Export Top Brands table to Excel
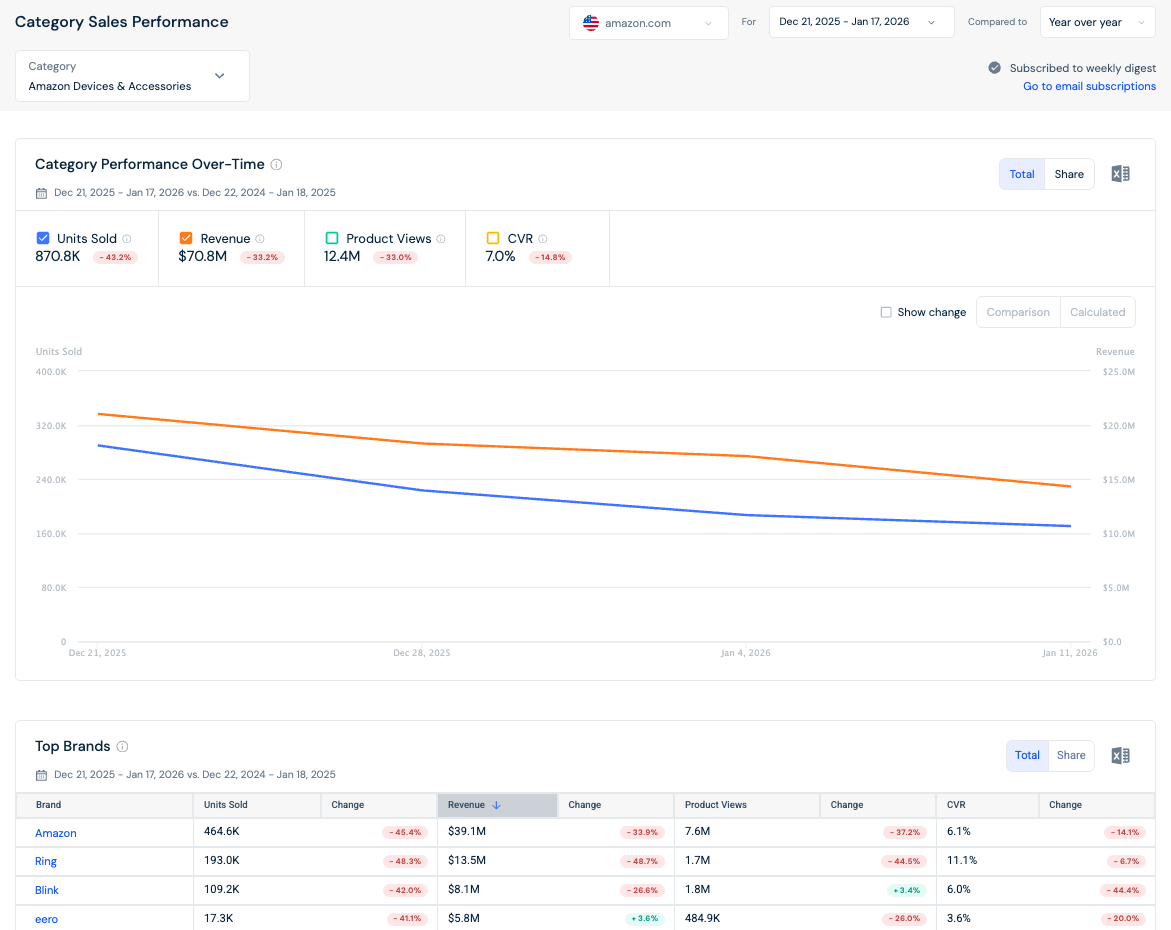This screenshot has height=930, width=1171. coord(1120,755)
